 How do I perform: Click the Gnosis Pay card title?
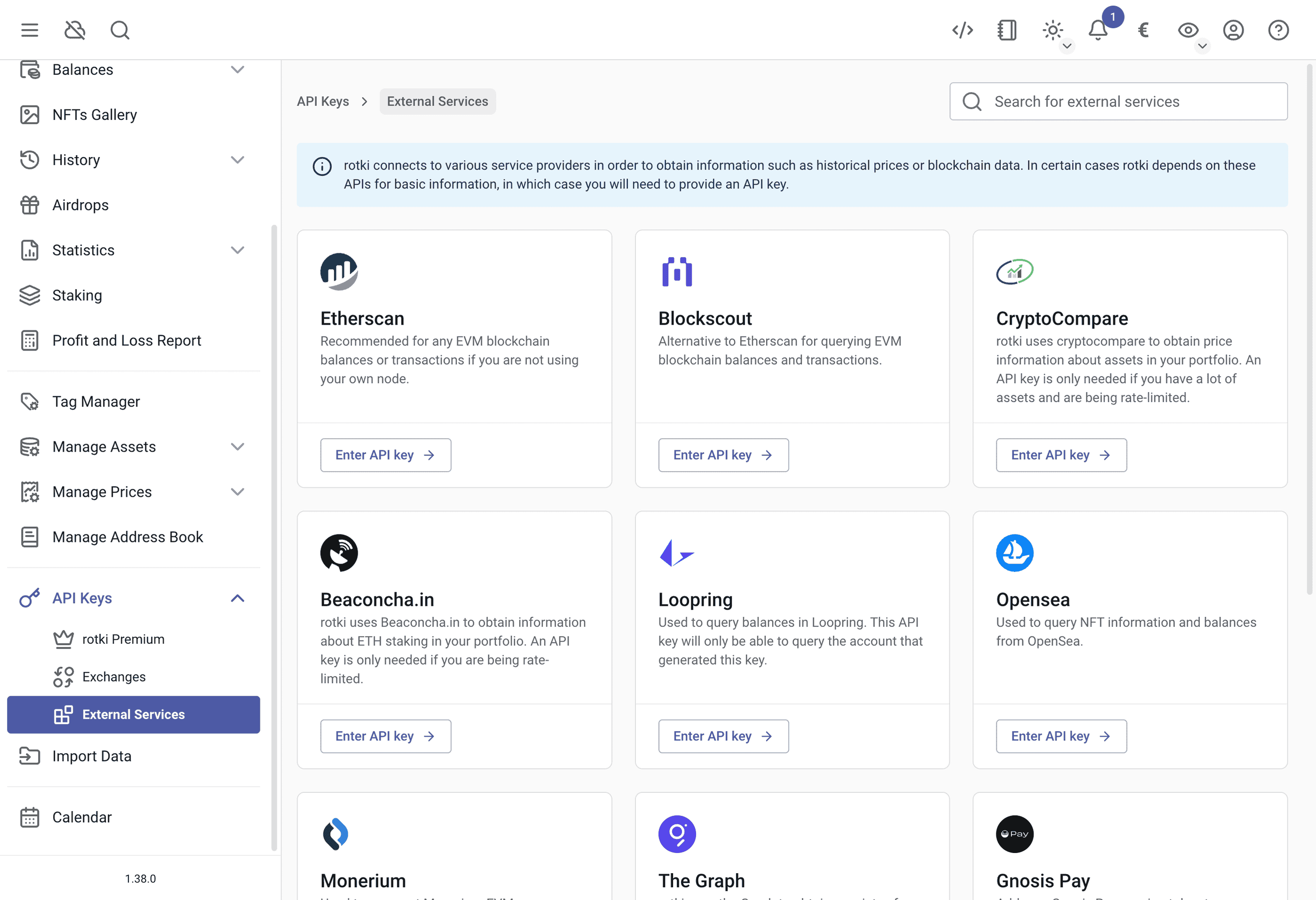coord(1043,881)
